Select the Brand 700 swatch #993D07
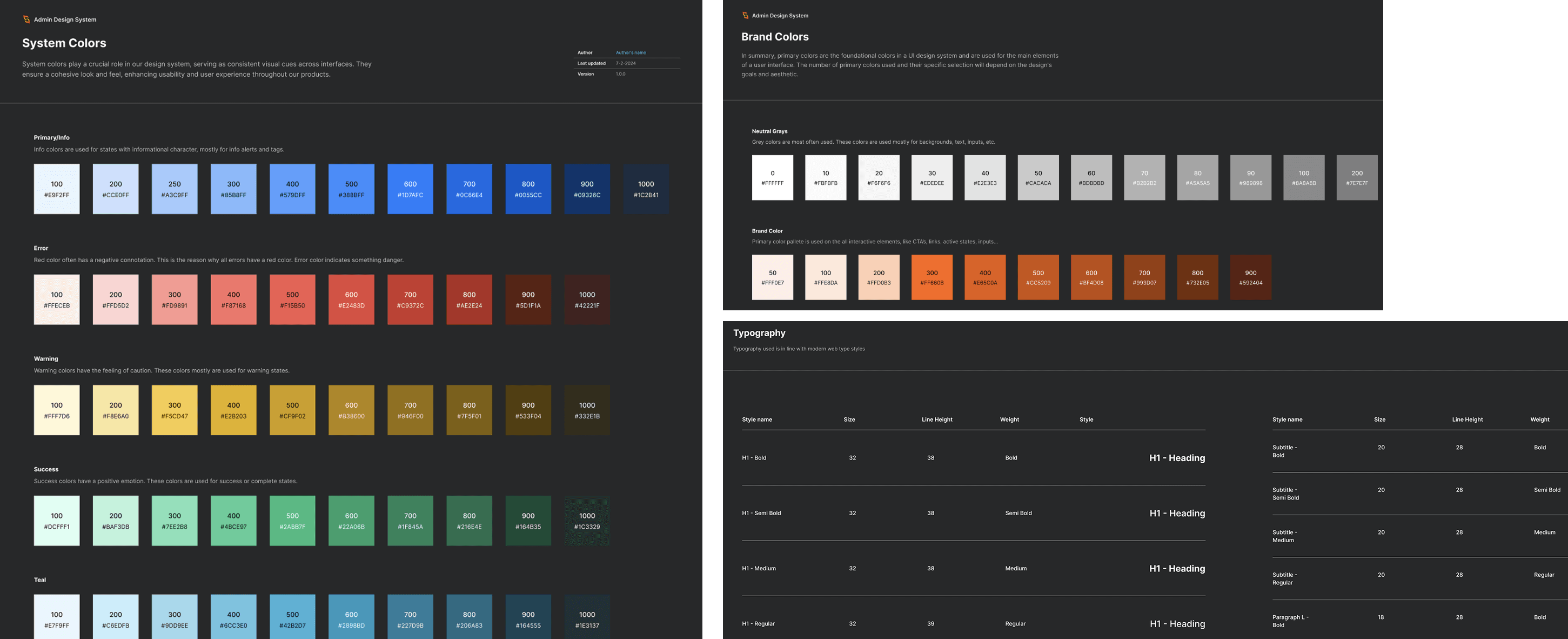The image size is (1568, 639). click(x=1144, y=278)
